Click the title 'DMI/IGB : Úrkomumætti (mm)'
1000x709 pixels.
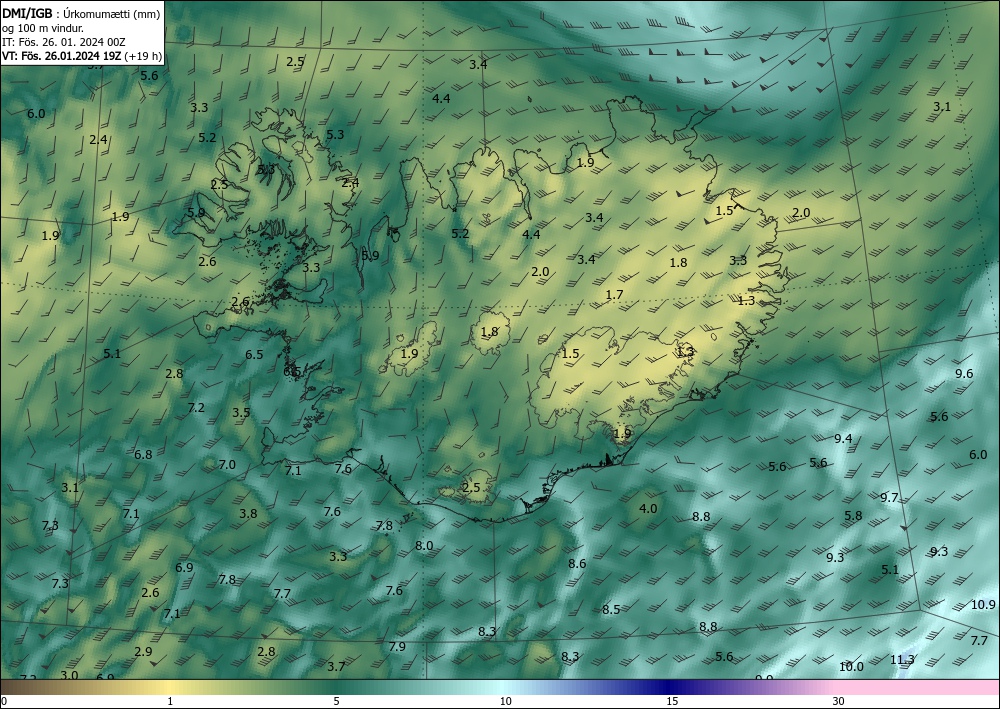[81, 14]
